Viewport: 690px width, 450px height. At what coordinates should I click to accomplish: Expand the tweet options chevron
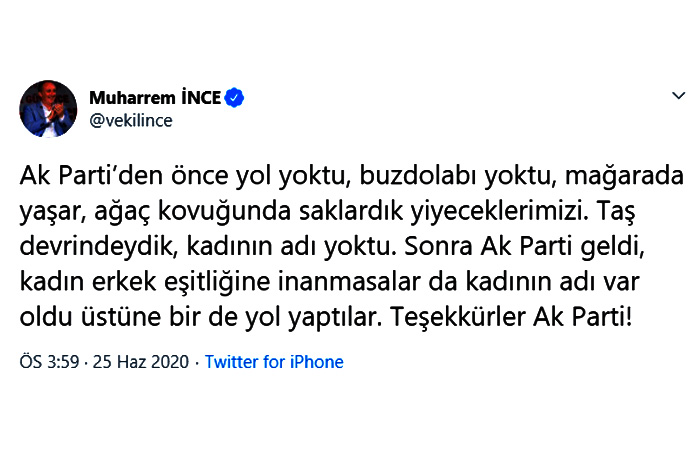(x=678, y=98)
